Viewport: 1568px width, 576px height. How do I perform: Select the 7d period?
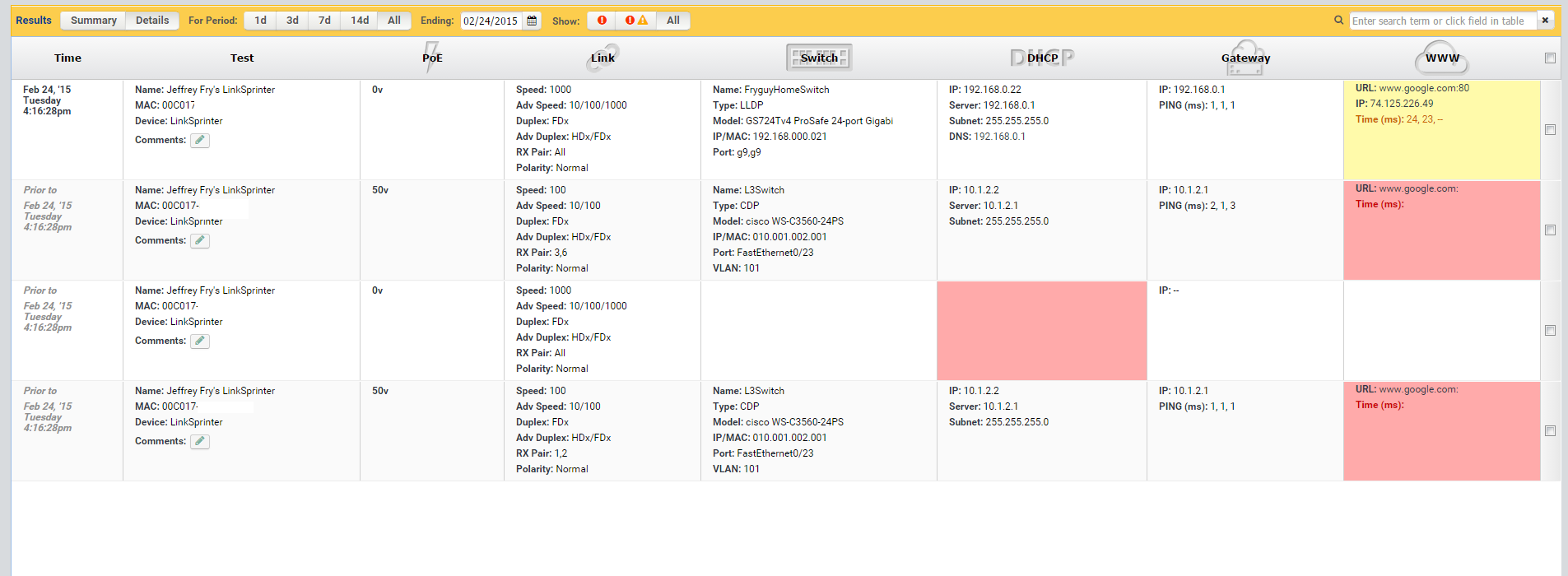click(x=324, y=21)
